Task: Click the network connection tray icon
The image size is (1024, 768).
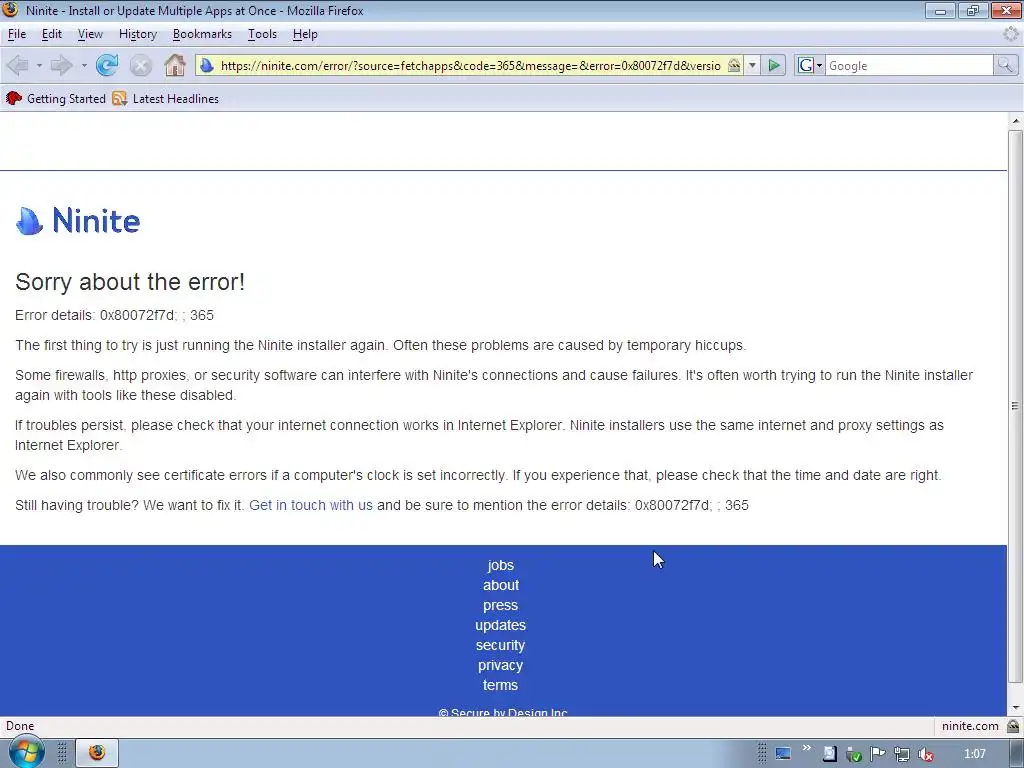Action: coord(902,754)
